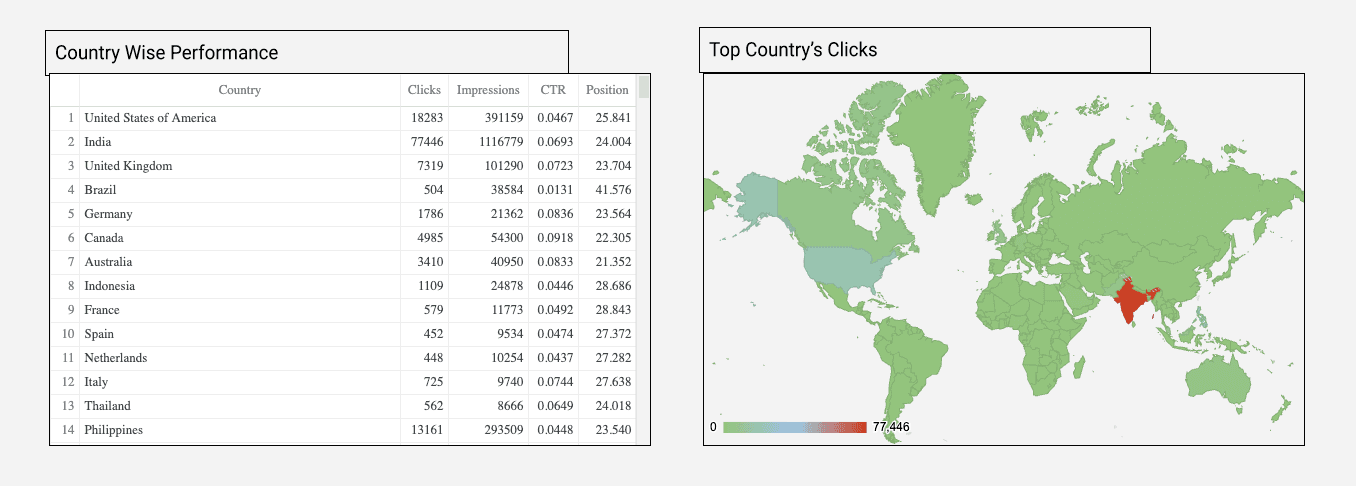
Task: Sort table by Position column header
Action: click(x=607, y=90)
